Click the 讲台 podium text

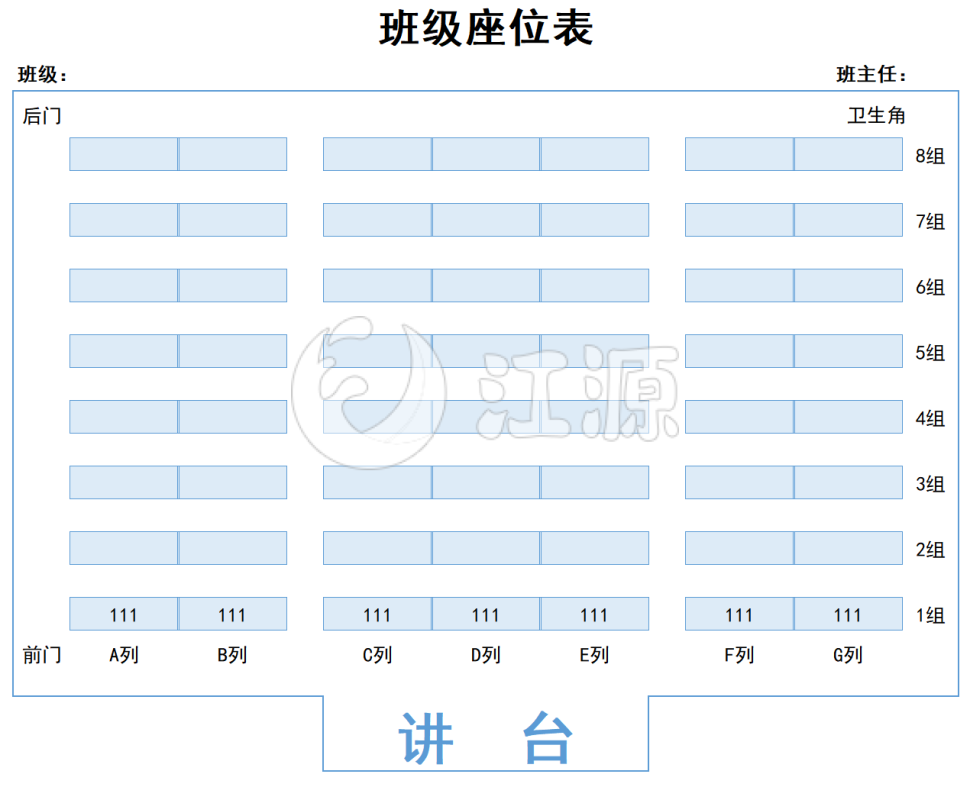click(486, 738)
